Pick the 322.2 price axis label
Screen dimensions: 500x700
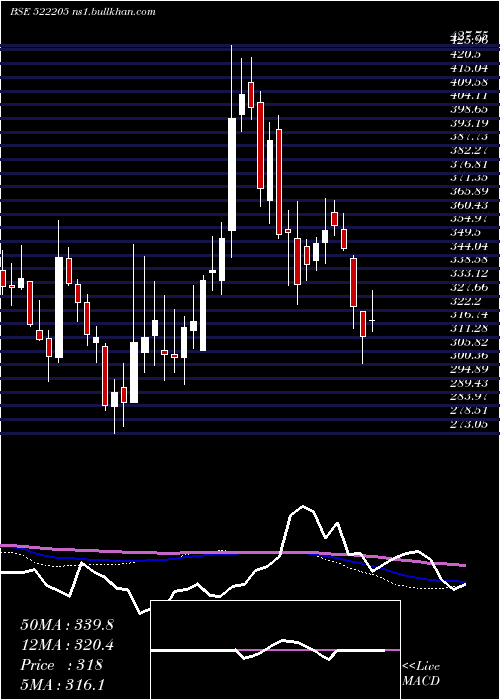tap(465, 301)
